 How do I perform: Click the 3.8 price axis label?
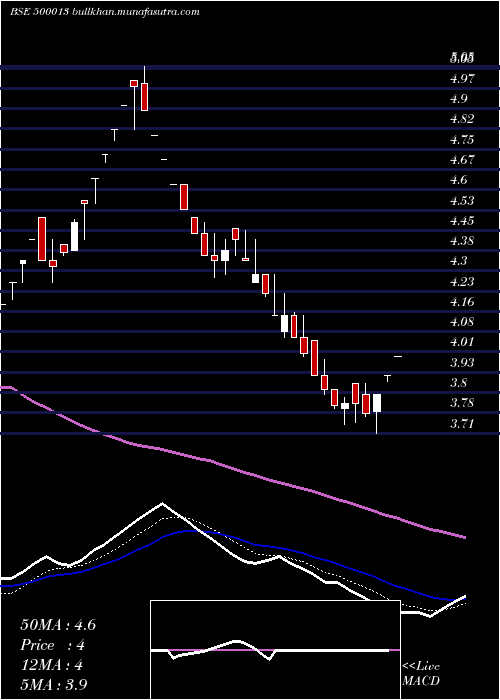459,383
